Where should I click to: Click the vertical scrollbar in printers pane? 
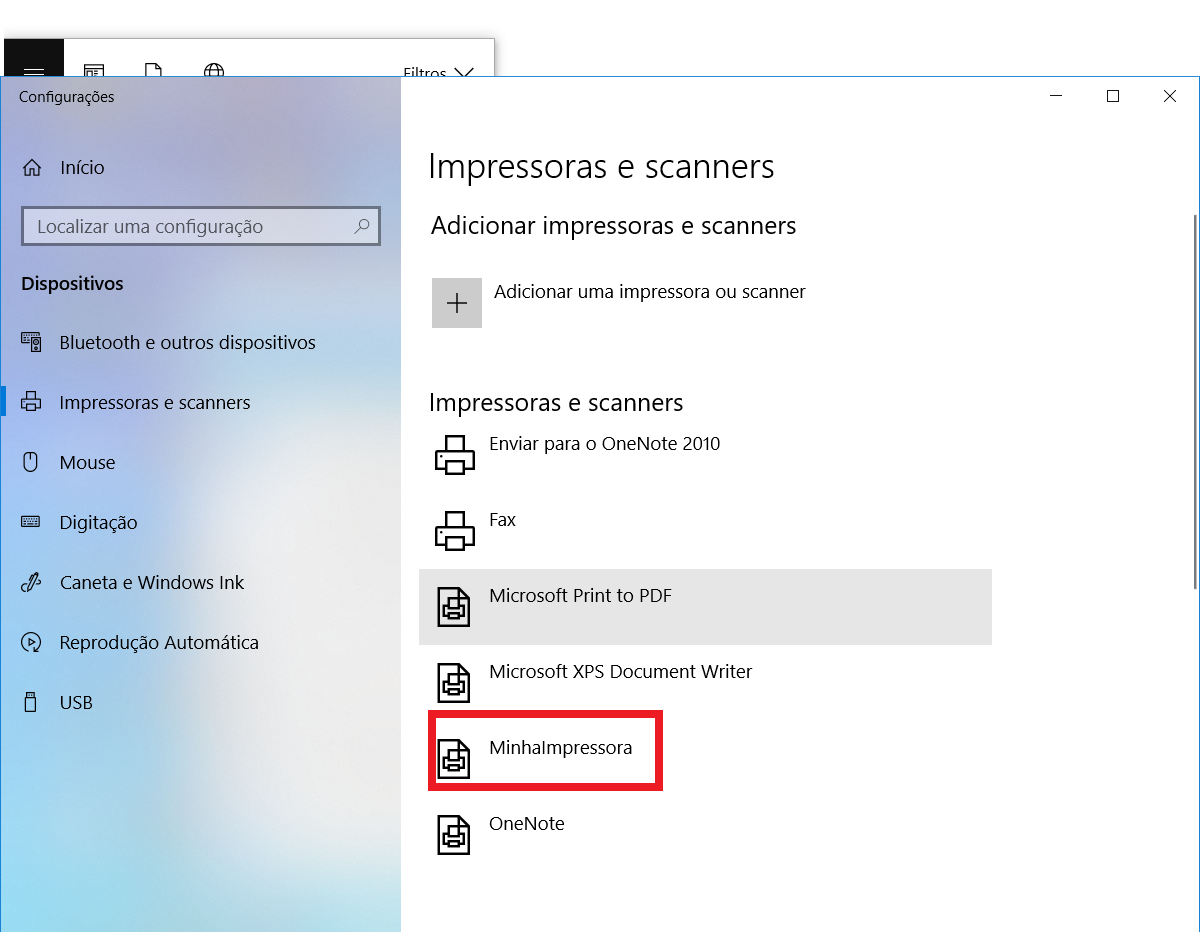click(x=1194, y=400)
